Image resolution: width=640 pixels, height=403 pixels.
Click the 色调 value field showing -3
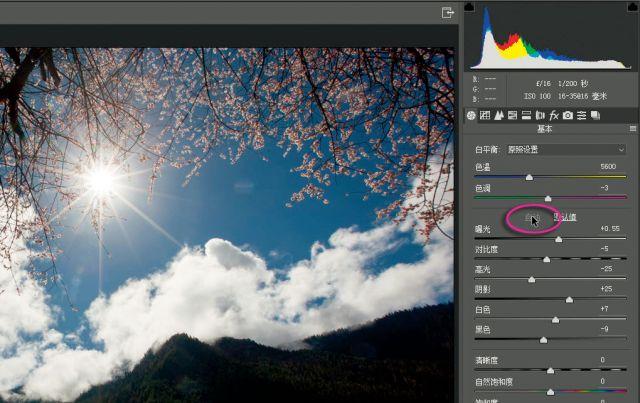coord(604,188)
